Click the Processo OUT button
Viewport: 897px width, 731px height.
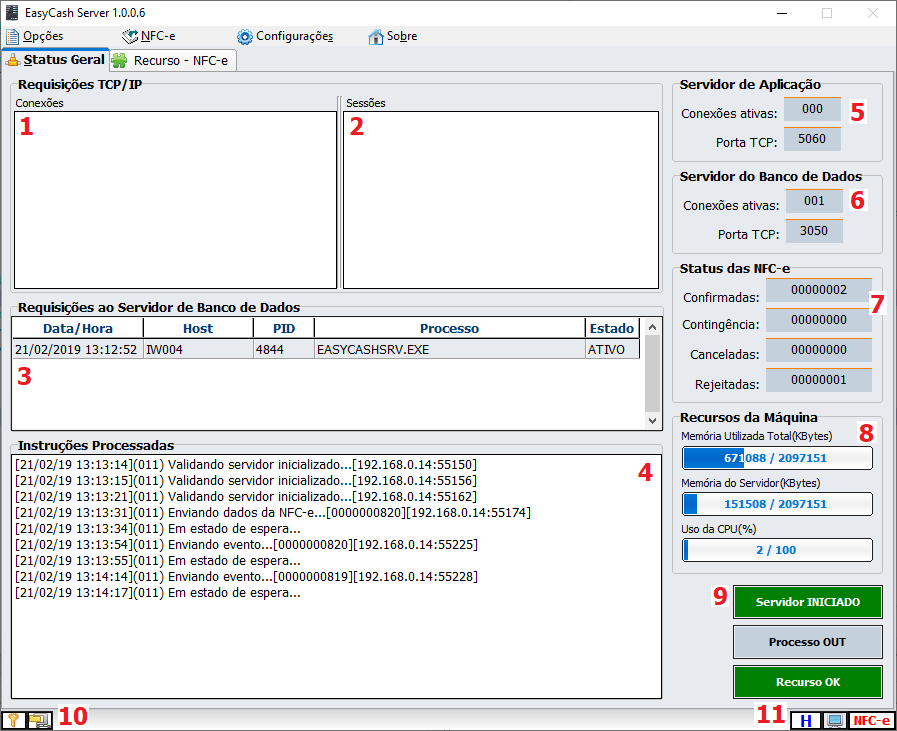807,642
